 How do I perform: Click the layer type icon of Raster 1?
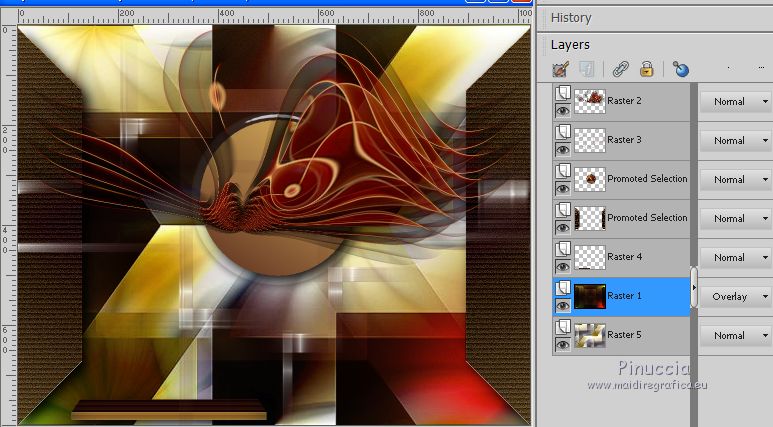[x=563, y=287]
